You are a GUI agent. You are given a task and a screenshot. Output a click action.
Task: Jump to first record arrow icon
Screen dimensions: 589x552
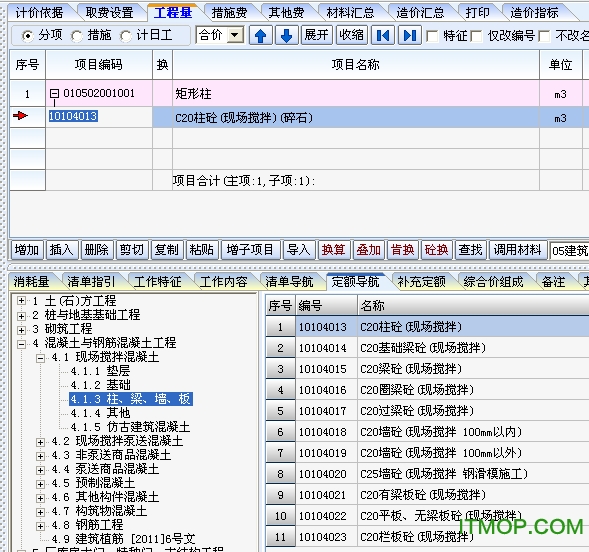pyautogui.click(x=383, y=36)
